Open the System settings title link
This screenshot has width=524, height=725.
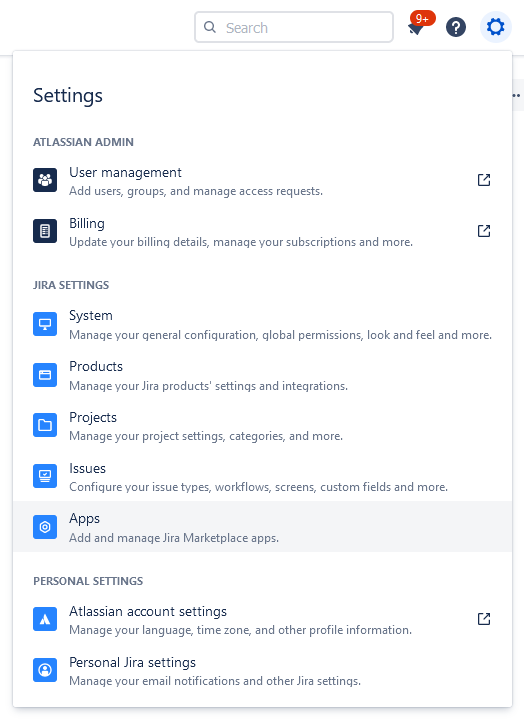tap(91, 316)
